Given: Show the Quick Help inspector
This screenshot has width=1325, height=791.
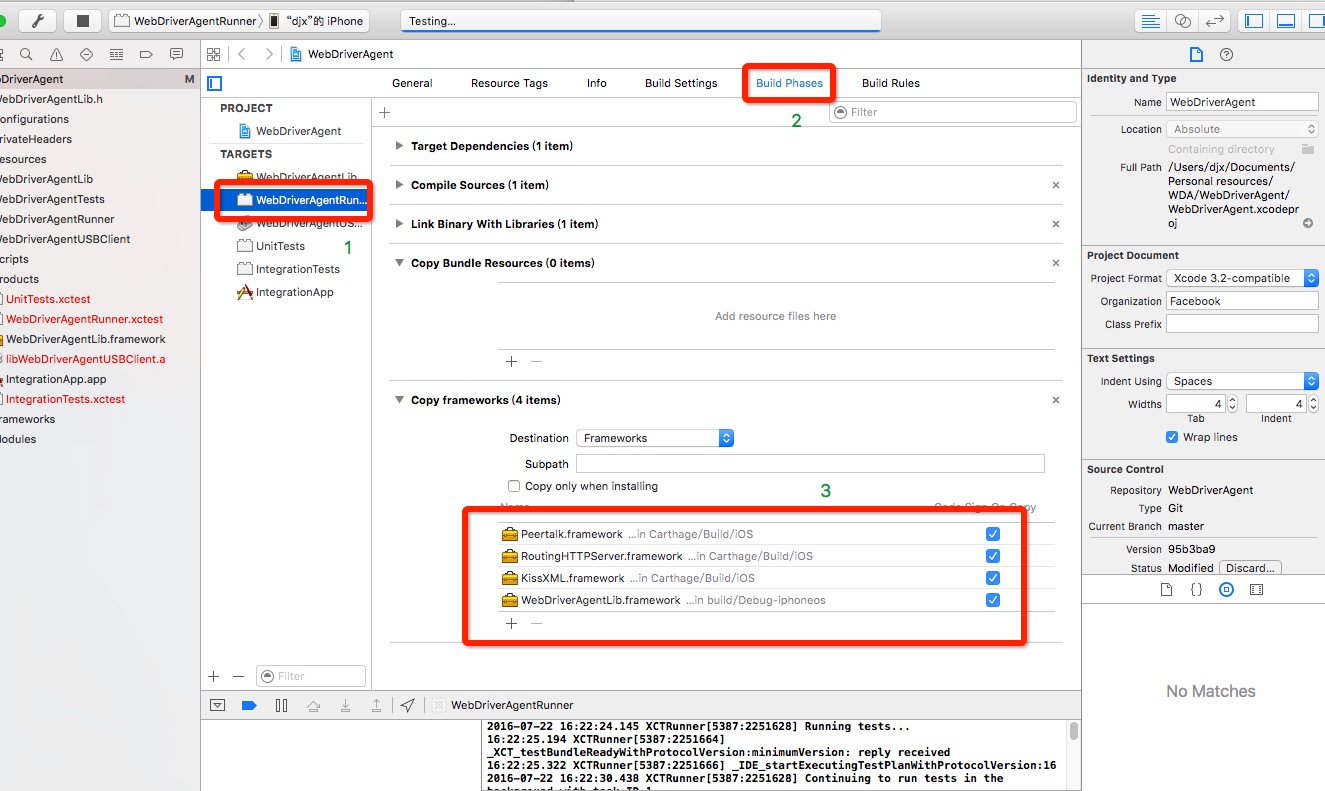Looking at the screenshot, I should pos(1227,55).
